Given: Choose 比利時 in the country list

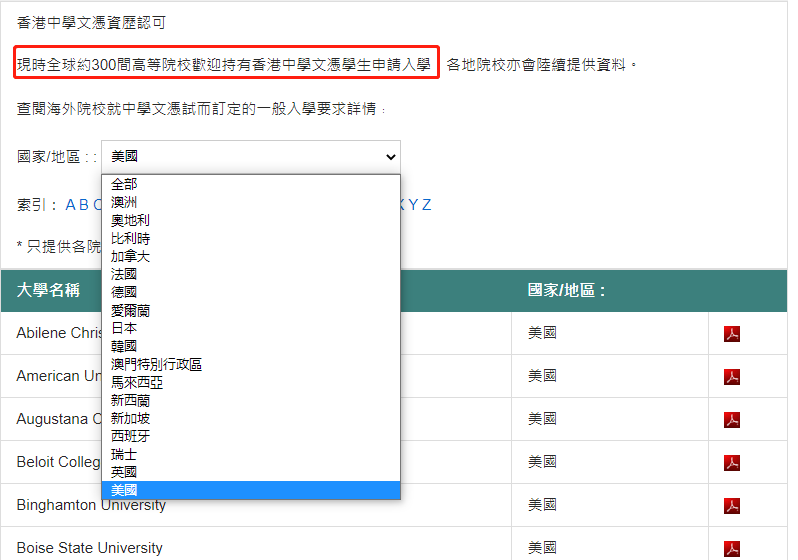Looking at the screenshot, I should tap(251, 238).
